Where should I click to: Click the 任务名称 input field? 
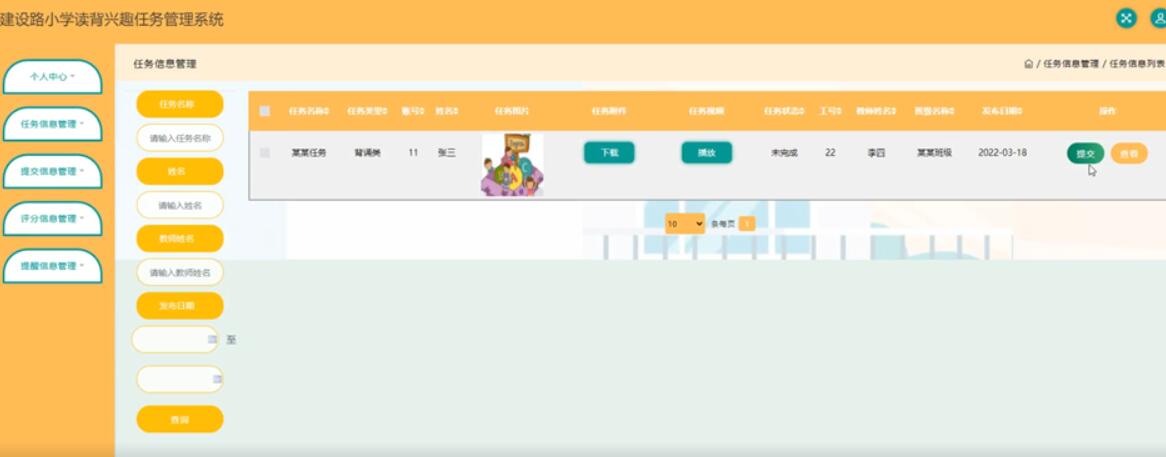pyautogui.click(x=180, y=138)
